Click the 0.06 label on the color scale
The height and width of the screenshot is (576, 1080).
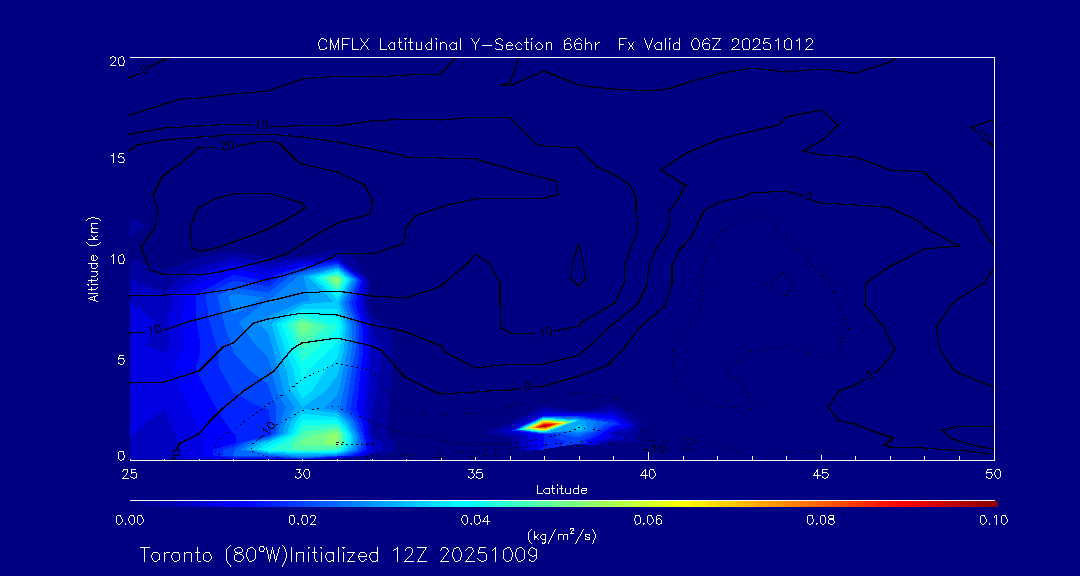[x=648, y=520]
